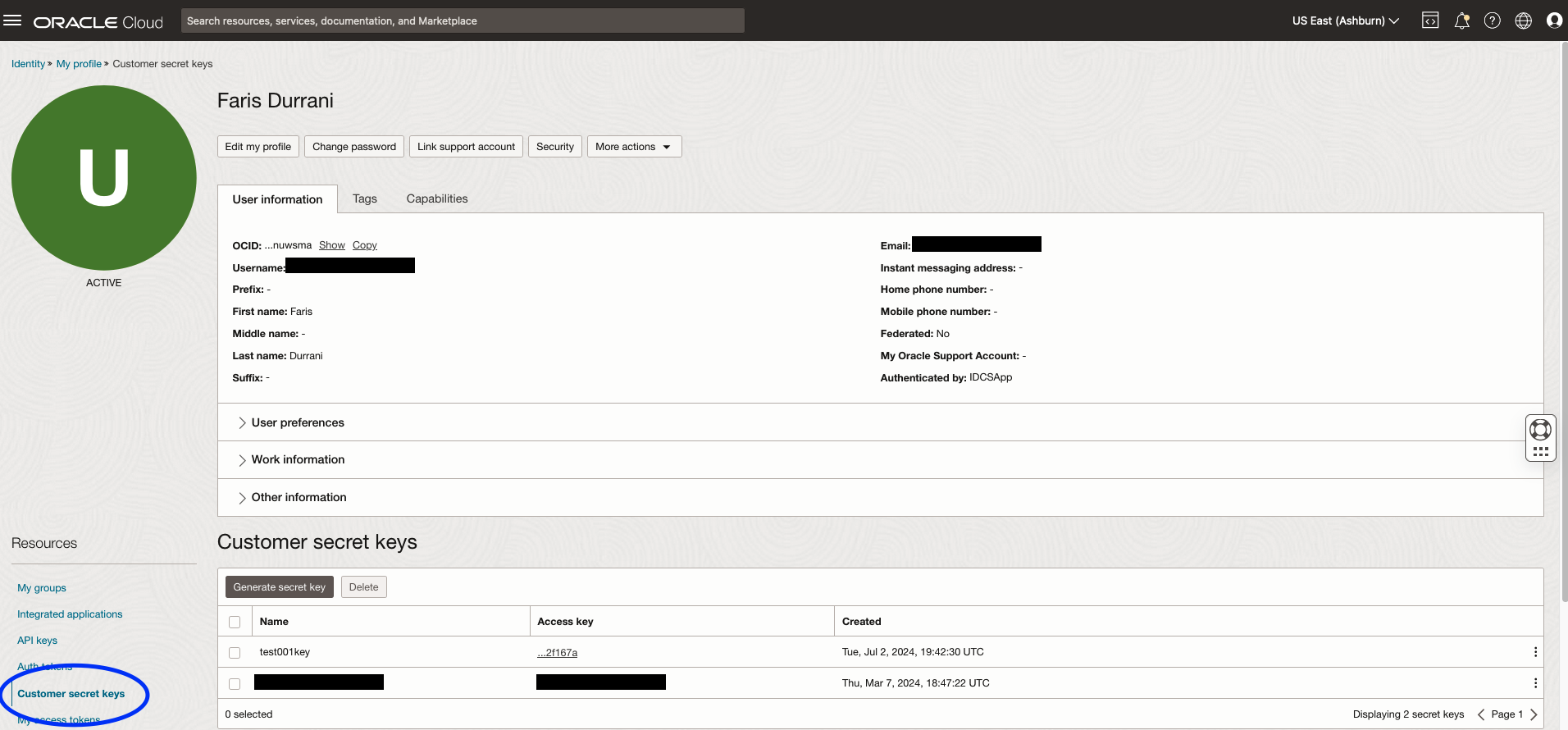
Task: Go to Identity breadcrumb
Action: pyautogui.click(x=28, y=64)
